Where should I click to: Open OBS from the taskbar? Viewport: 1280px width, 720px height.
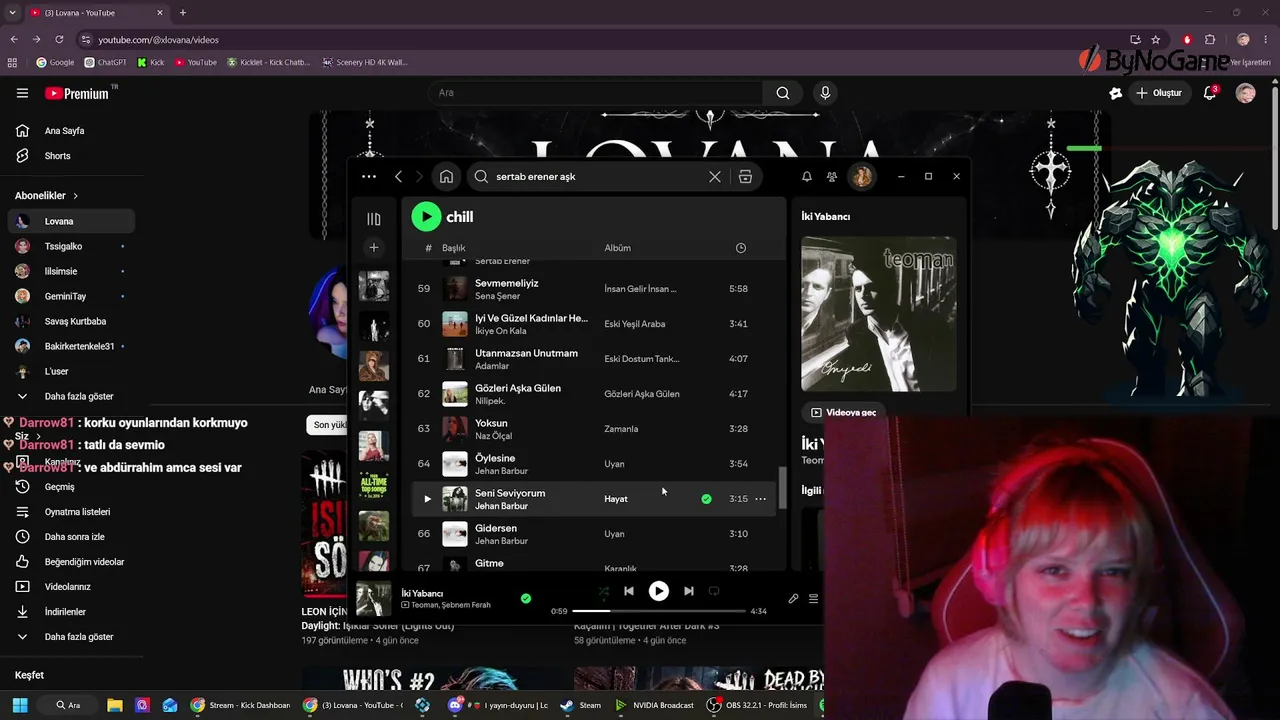coord(757,705)
